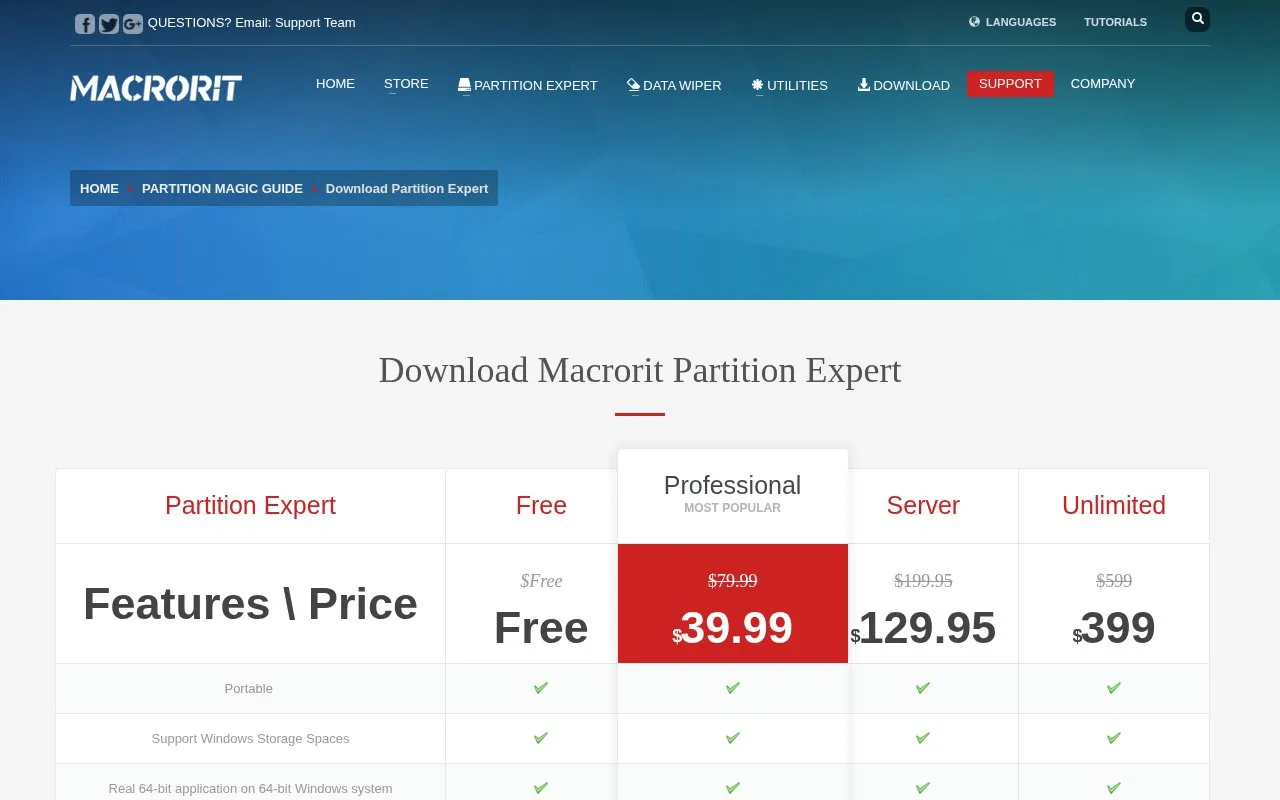Open the Languages menu
Screen dimensions: 1280x800
[1021, 22]
